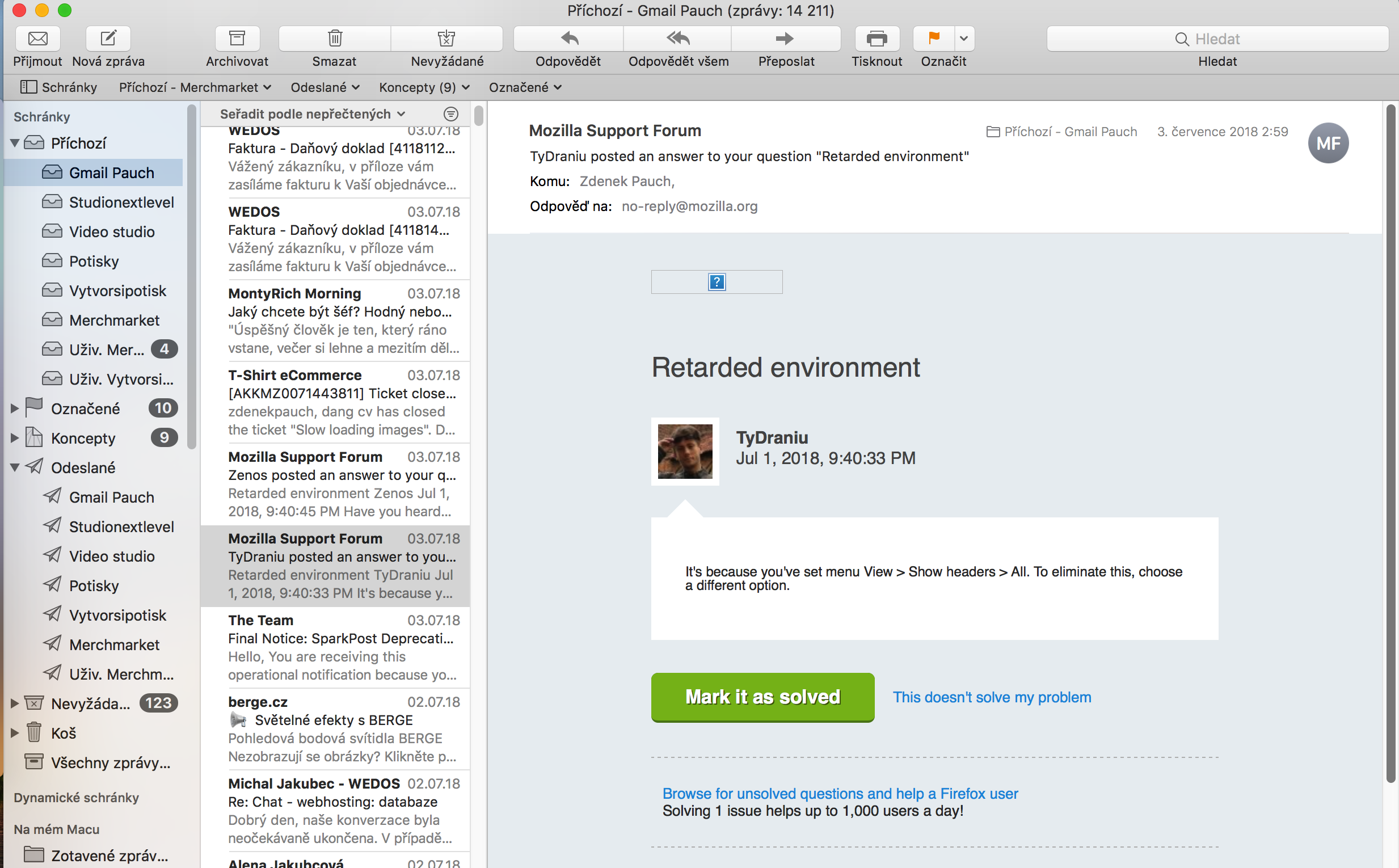Reply using the Odpovědět arrow icon
The width and height of the screenshot is (1399, 868).
pyautogui.click(x=568, y=39)
